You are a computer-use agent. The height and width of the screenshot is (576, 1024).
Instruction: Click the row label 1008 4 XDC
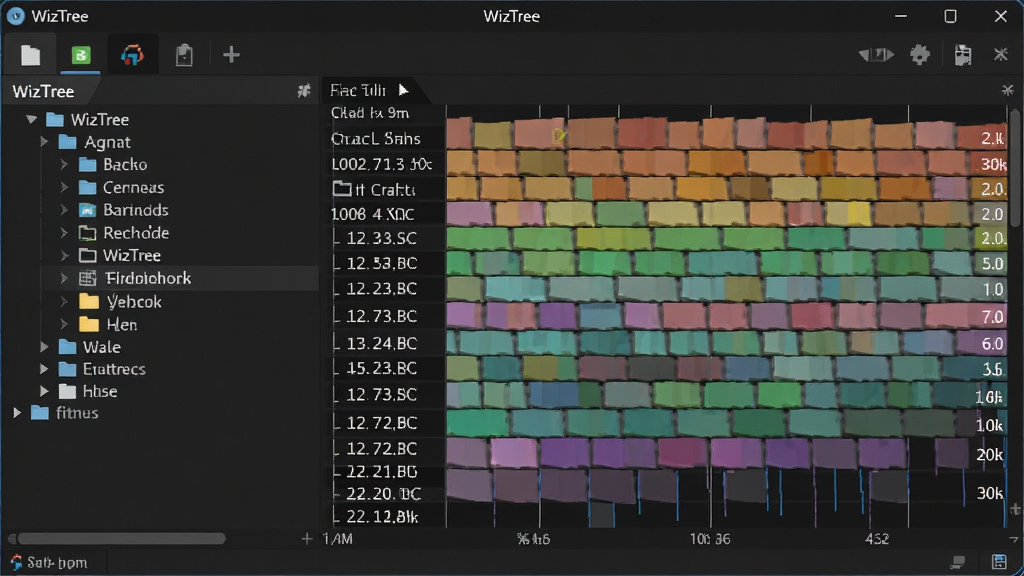[372, 214]
